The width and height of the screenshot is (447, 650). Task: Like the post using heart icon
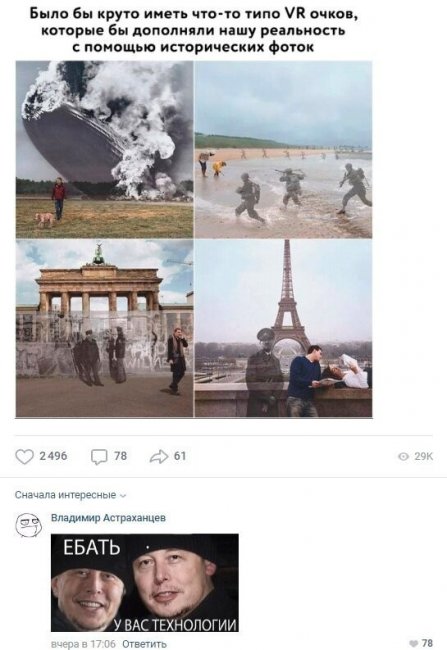[x=24, y=456]
